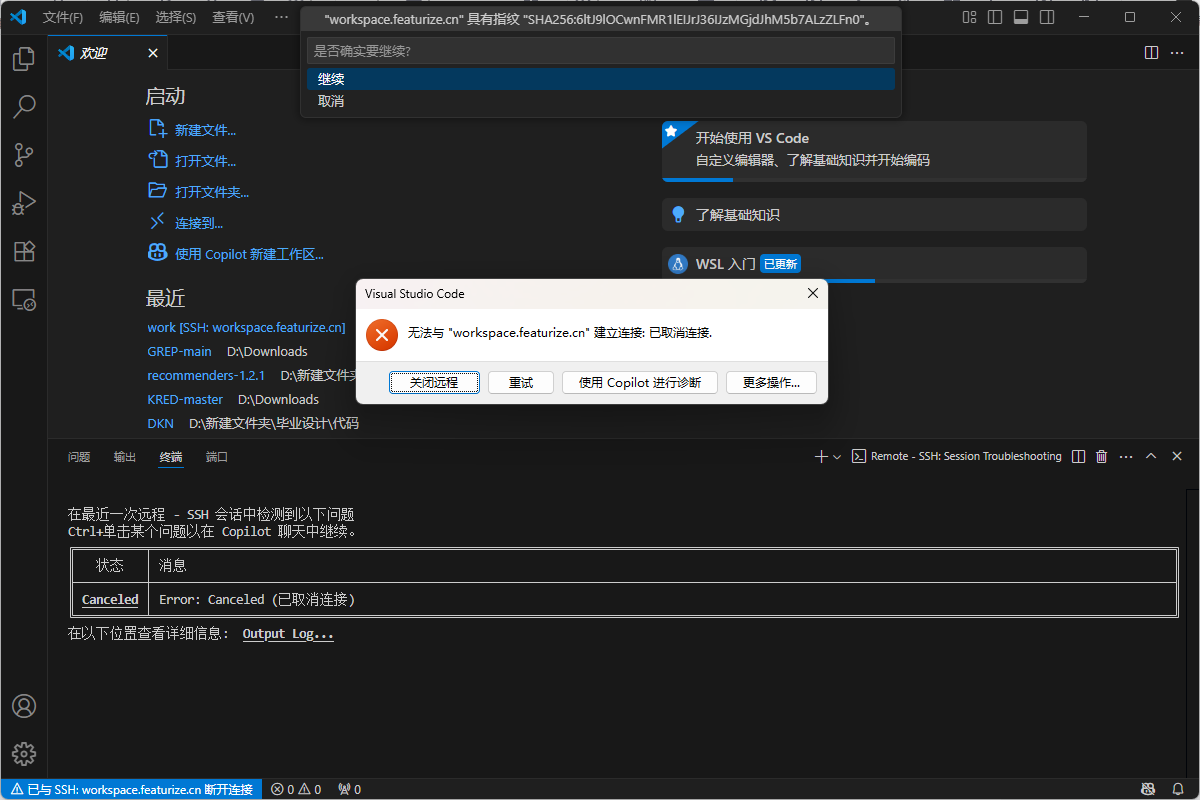Viewport: 1200px width, 800px height.
Task: Close the 欢迎 tab
Action: click(153, 53)
